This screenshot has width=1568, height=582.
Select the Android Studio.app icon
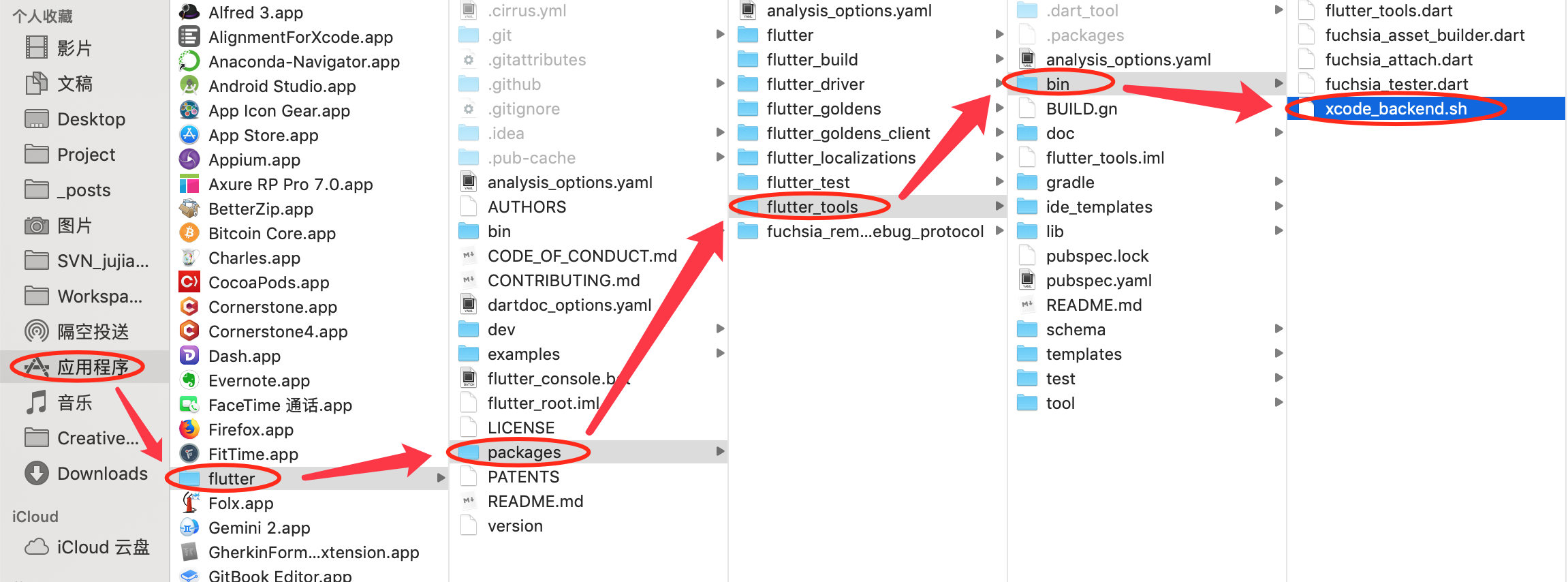[x=189, y=86]
